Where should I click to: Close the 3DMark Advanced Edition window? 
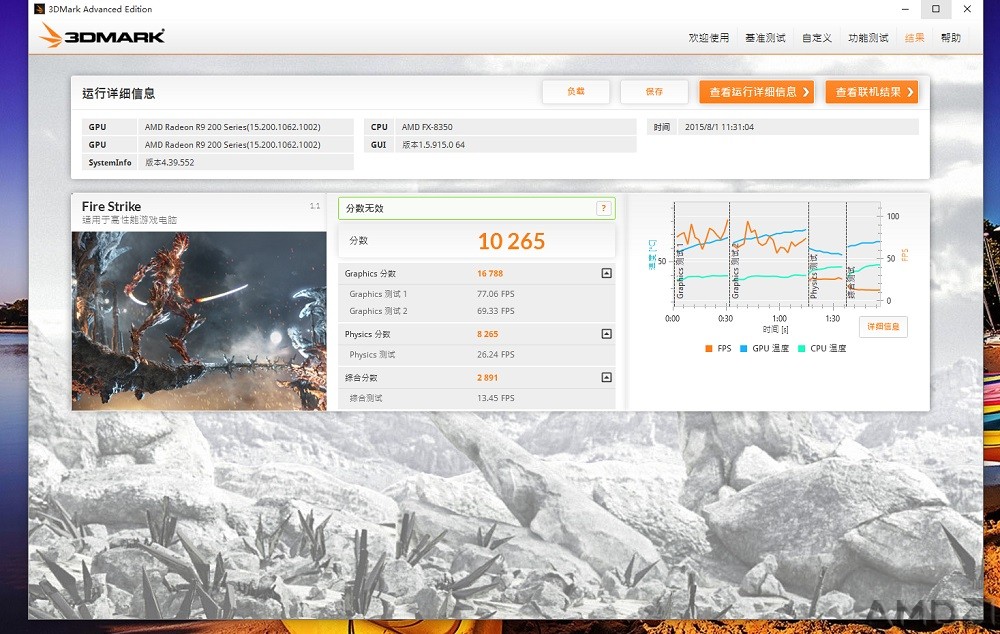[967, 9]
